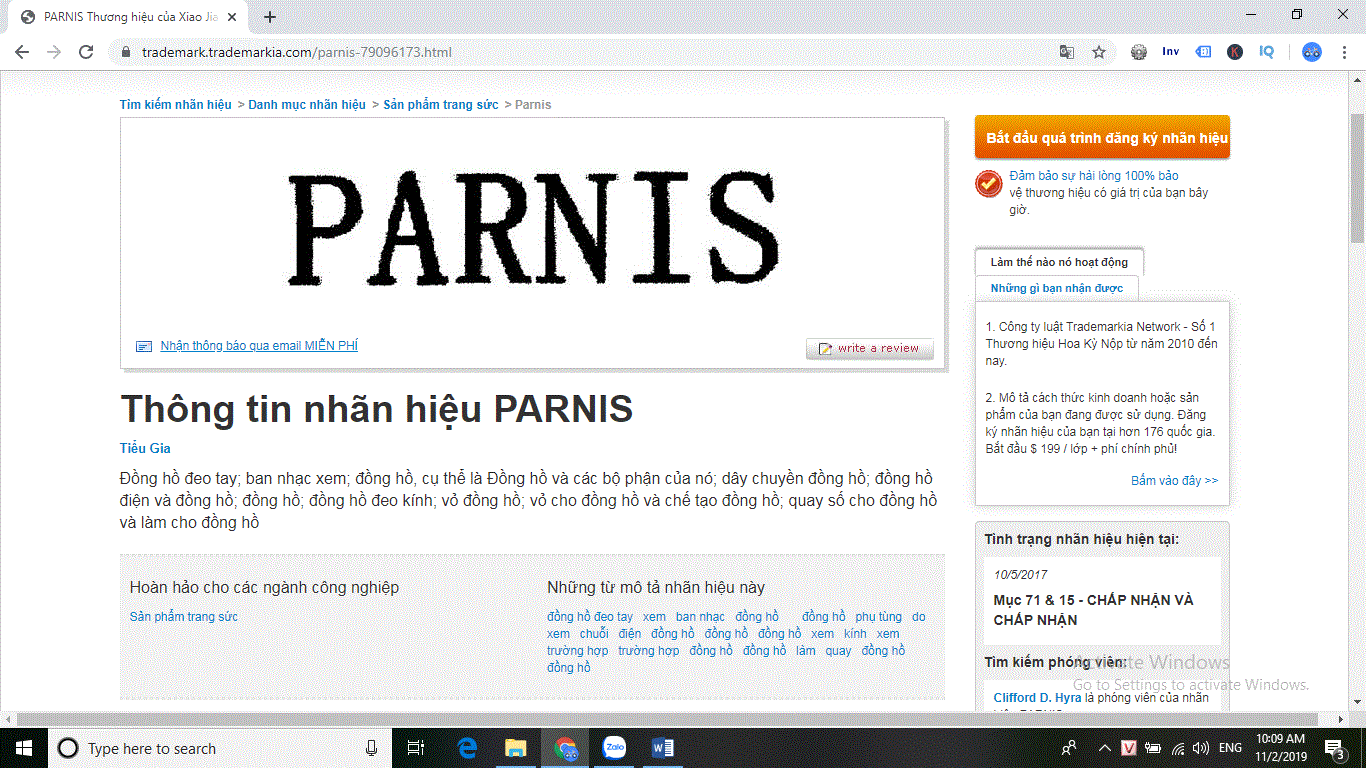Open Wi-Fi network settings icon
Image resolution: width=1366 pixels, height=768 pixels.
1178,748
